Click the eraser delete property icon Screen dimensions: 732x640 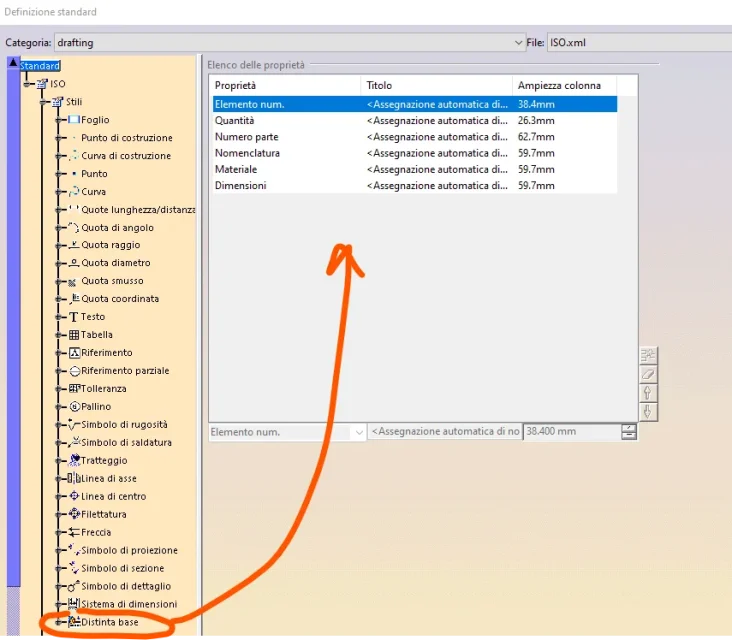pos(647,374)
